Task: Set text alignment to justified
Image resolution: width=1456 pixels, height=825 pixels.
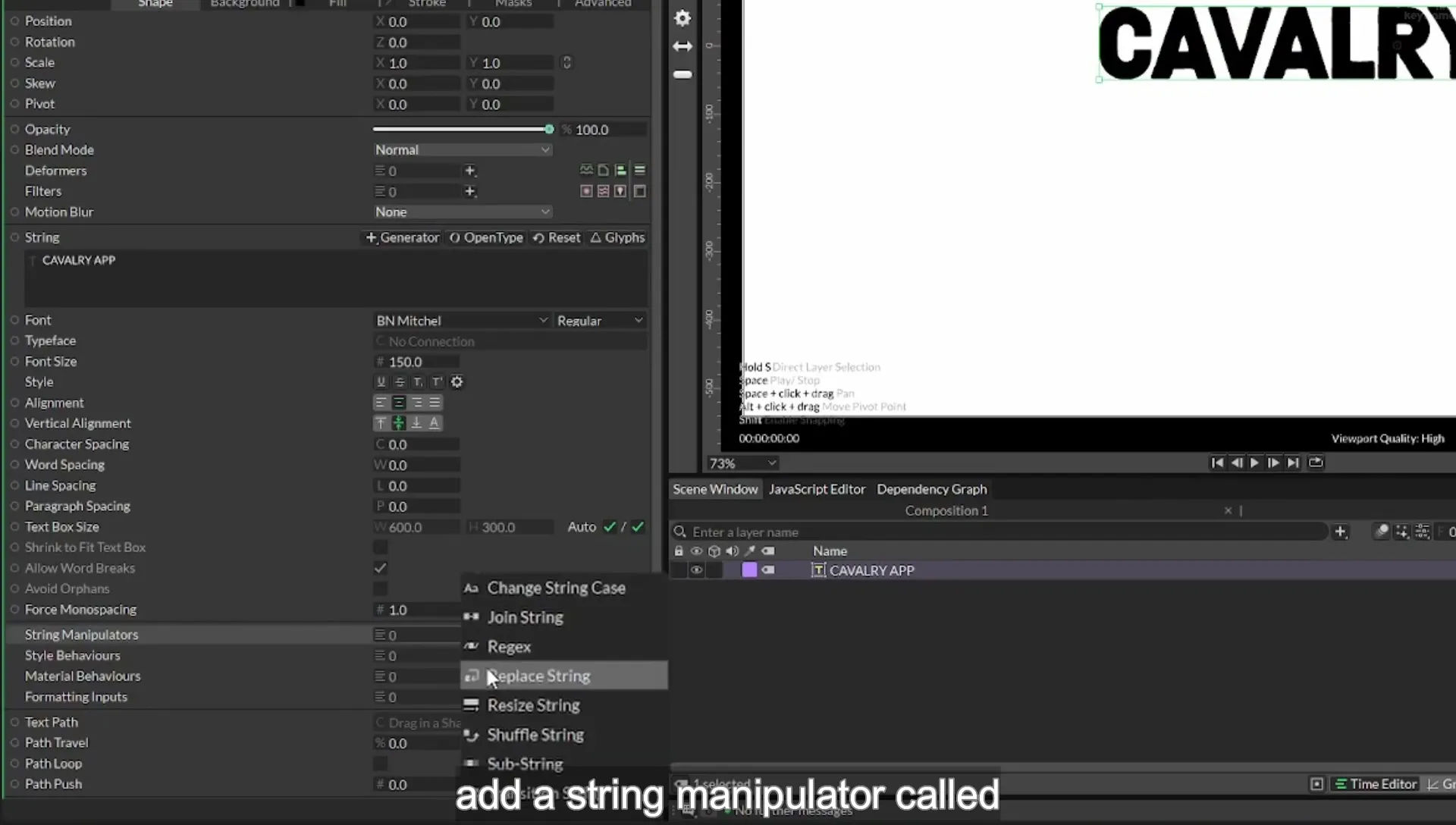Action: click(x=435, y=403)
